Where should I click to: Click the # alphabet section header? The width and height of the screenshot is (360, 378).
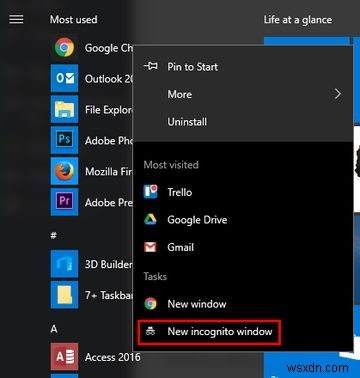click(x=53, y=236)
